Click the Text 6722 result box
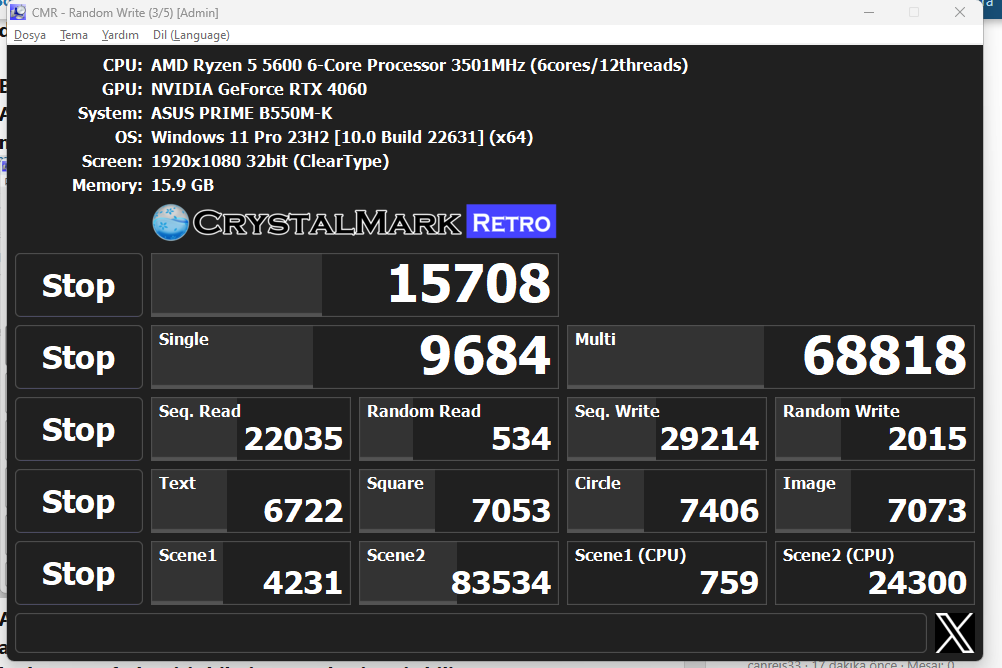The width and height of the screenshot is (1002, 668). point(250,502)
